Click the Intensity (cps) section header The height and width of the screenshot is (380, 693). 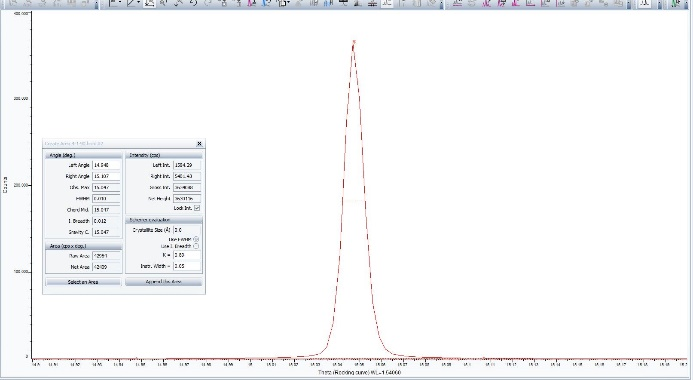pos(164,155)
